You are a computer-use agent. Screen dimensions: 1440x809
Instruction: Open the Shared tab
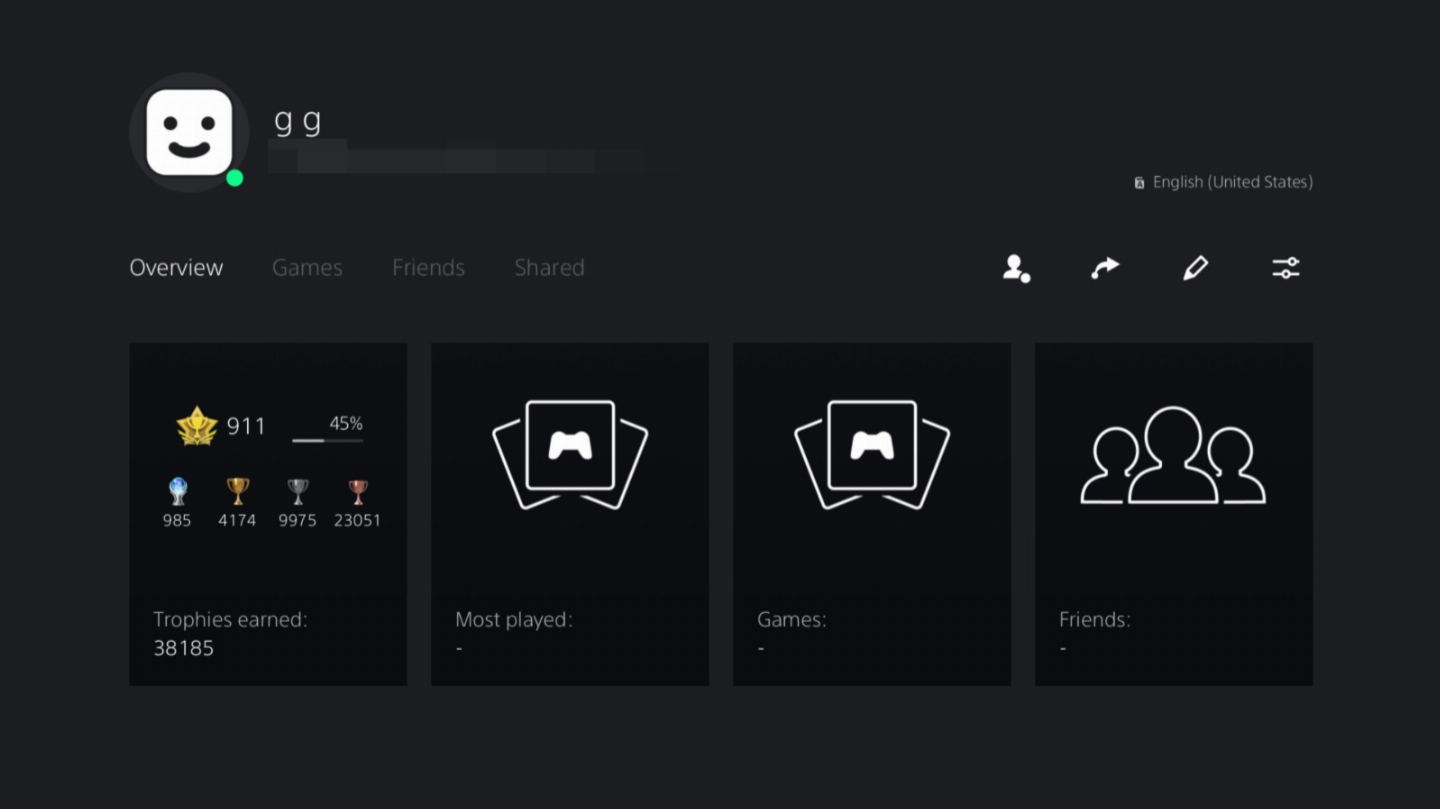pos(549,268)
